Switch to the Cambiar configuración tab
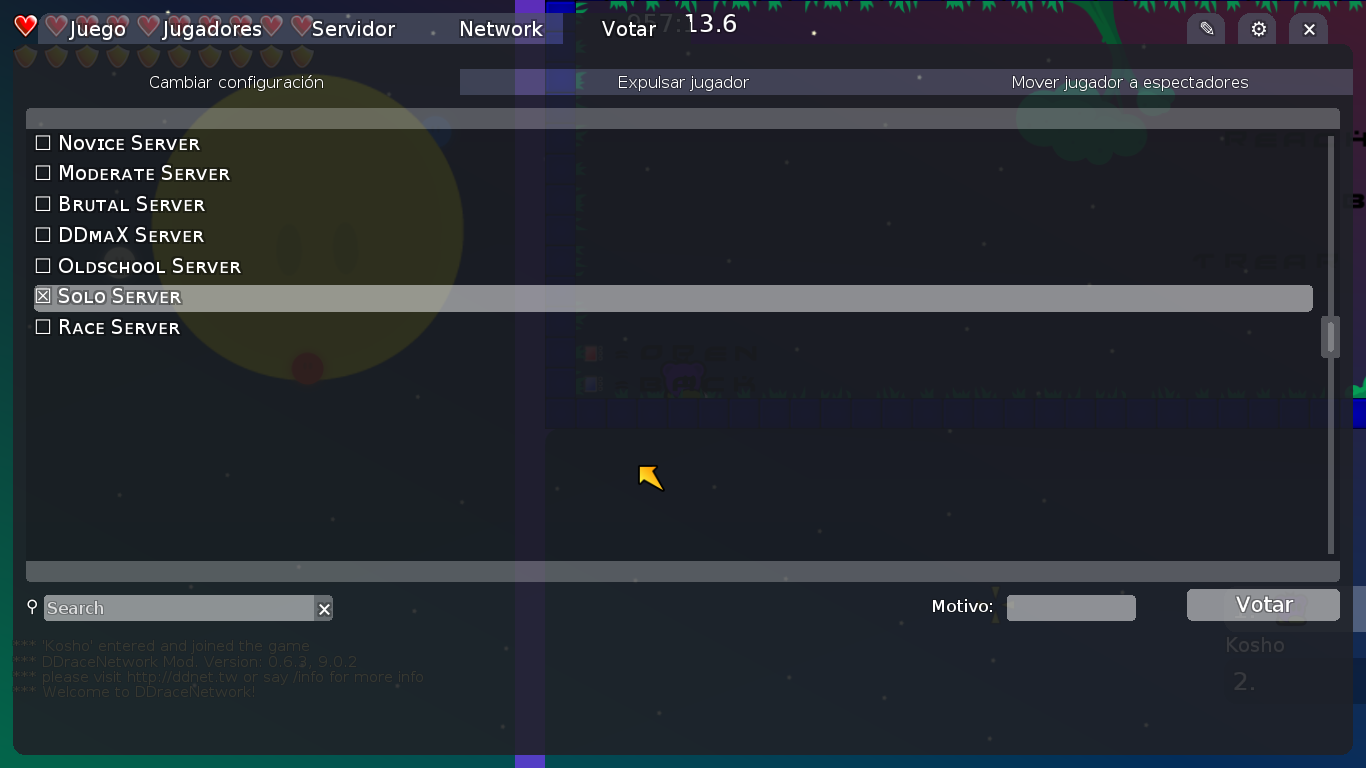Screen dimensions: 1366x768 (236, 83)
